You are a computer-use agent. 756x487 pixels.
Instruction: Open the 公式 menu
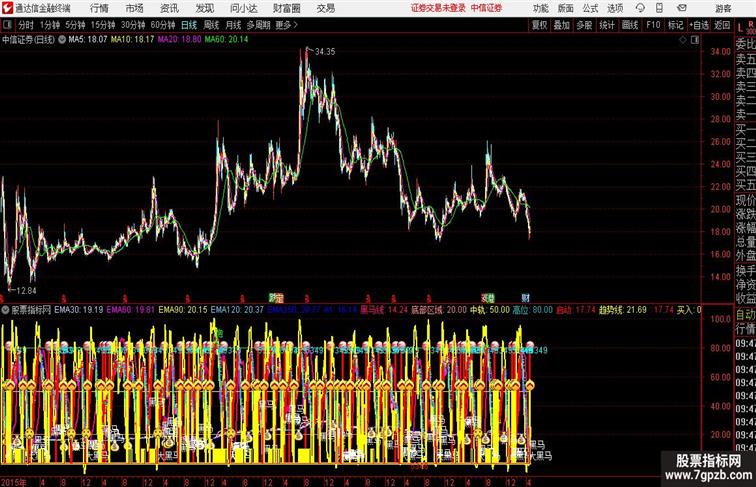(590, 8)
